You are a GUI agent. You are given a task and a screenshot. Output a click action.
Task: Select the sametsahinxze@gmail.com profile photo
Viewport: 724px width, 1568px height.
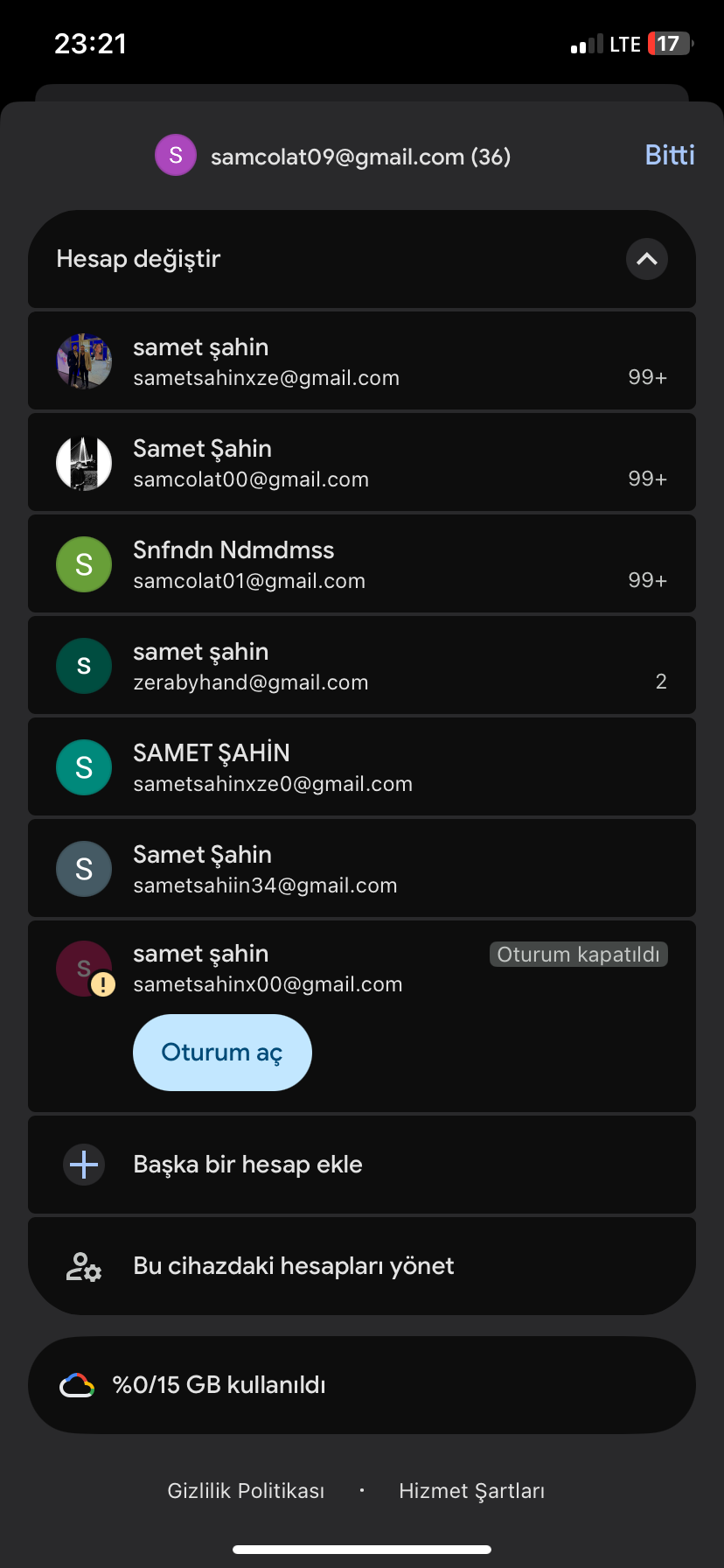[x=84, y=360]
